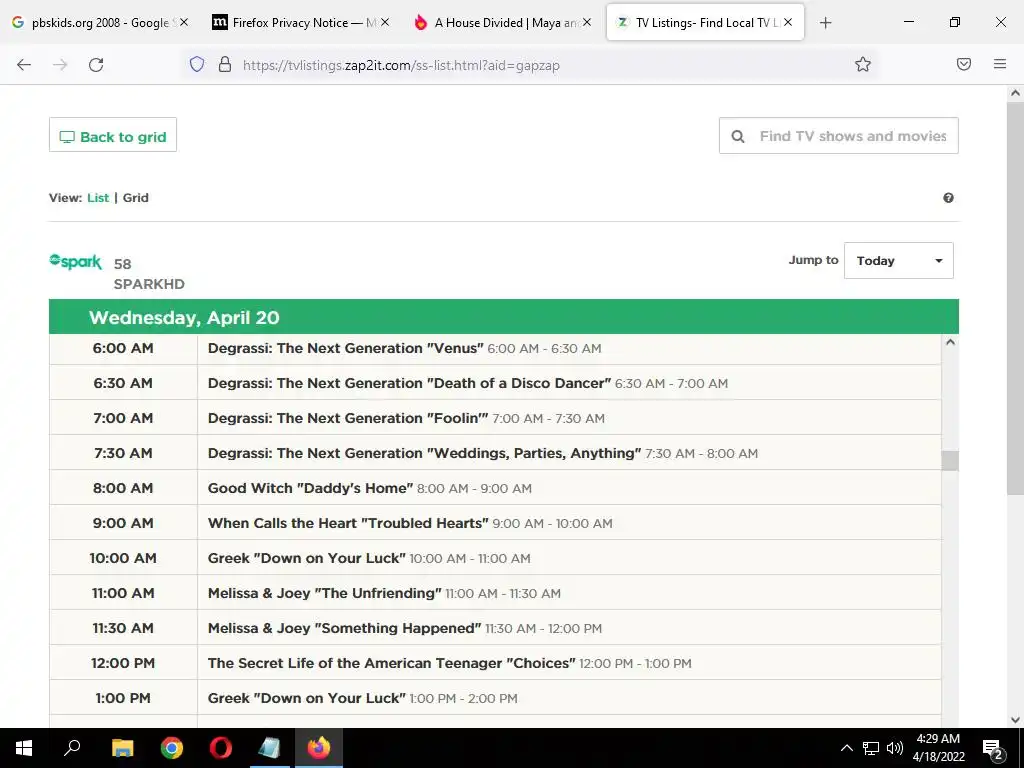Open Degrassi "Death of a Disco Dancer" listing
Image resolution: width=1024 pixels, height=768 pixels.
point(409,383)
